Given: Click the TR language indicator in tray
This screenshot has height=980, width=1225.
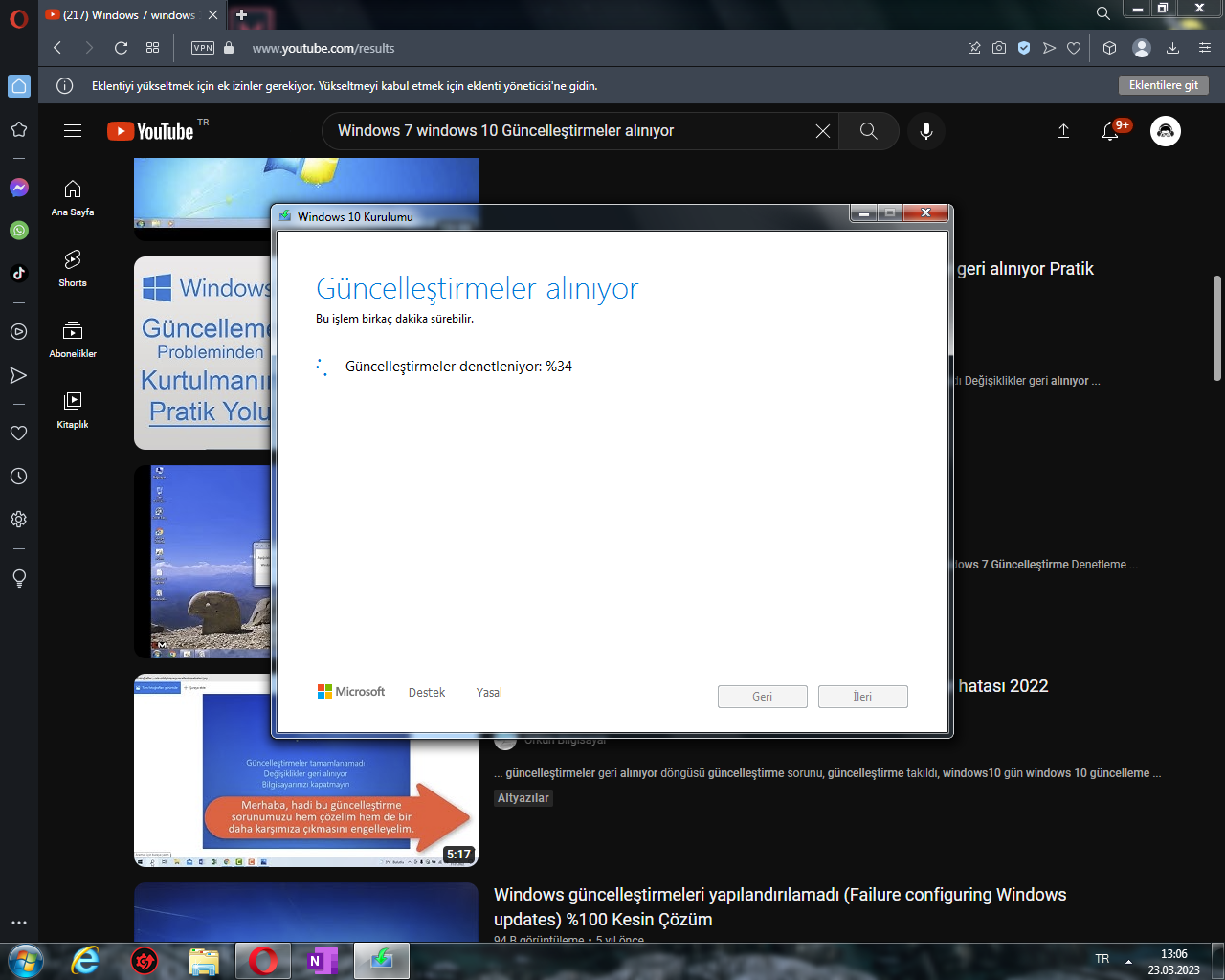Looking at the screenshot, I should tap(1102, 959).
